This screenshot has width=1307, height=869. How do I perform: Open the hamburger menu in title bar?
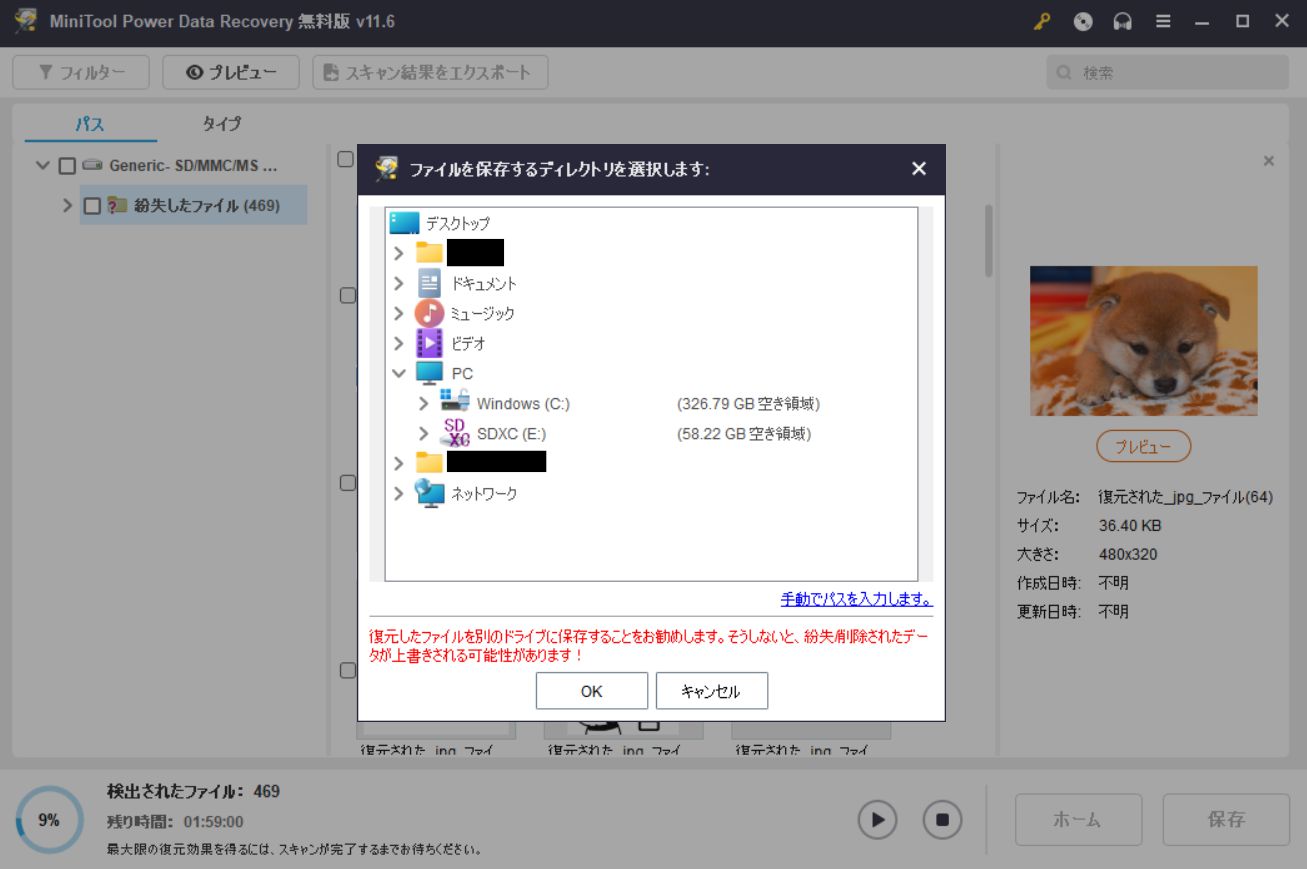(1163, 21)
